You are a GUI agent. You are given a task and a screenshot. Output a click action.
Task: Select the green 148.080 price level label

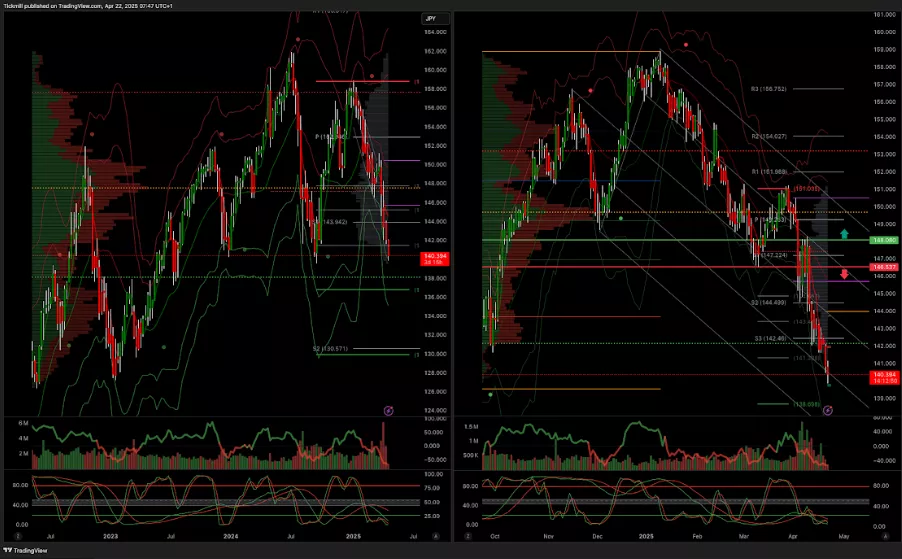coord(882,240)
